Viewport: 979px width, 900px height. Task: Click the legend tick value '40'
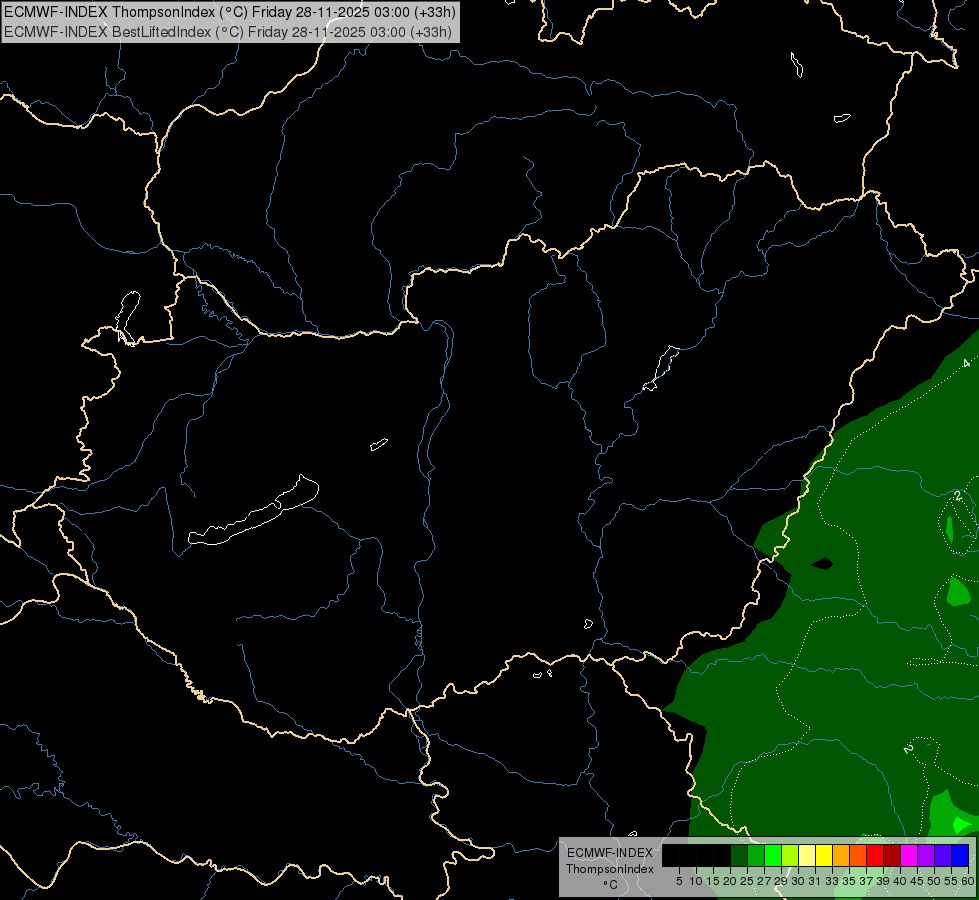pos(900,881)
